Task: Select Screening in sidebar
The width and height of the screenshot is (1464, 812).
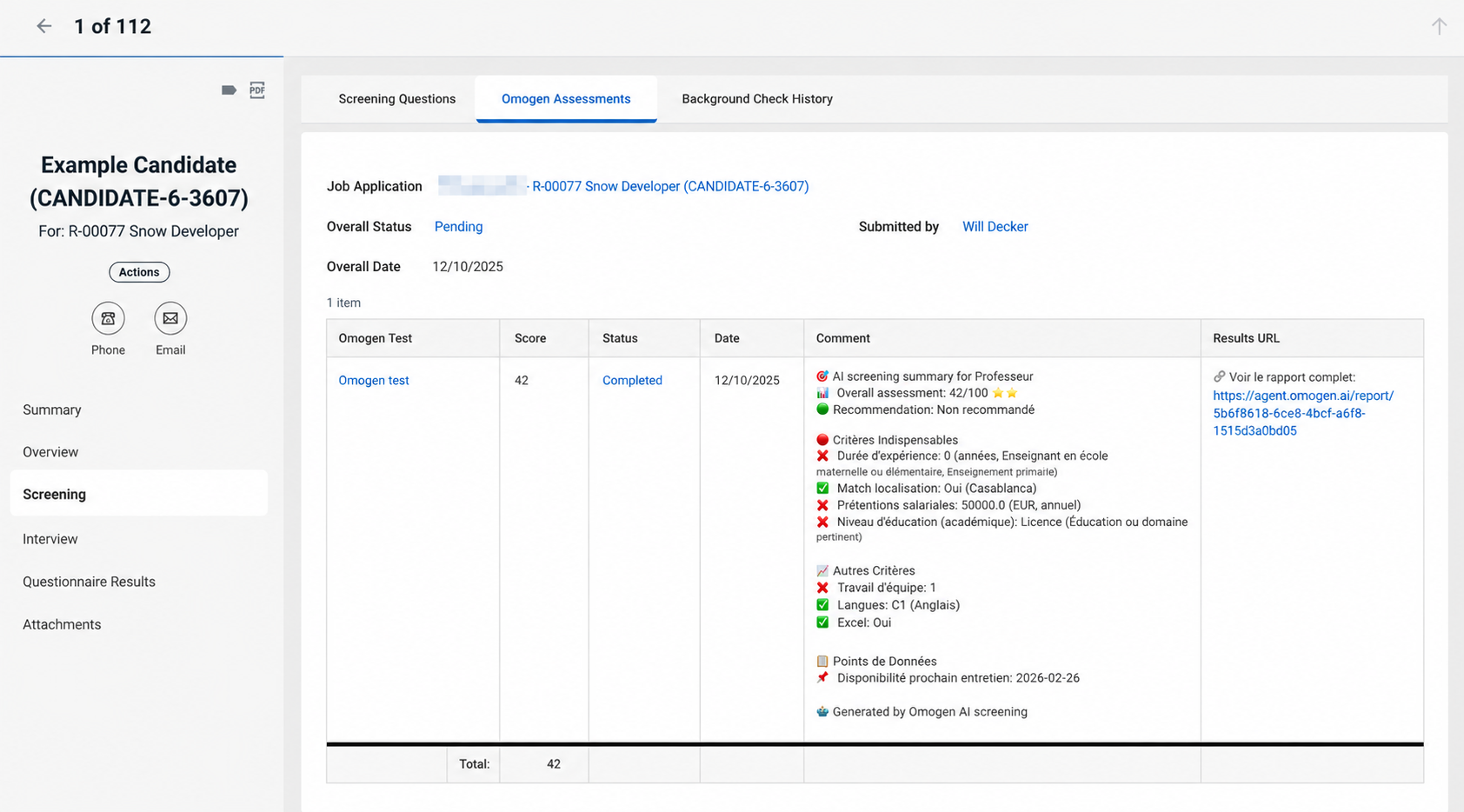Action: click(139, 494)
